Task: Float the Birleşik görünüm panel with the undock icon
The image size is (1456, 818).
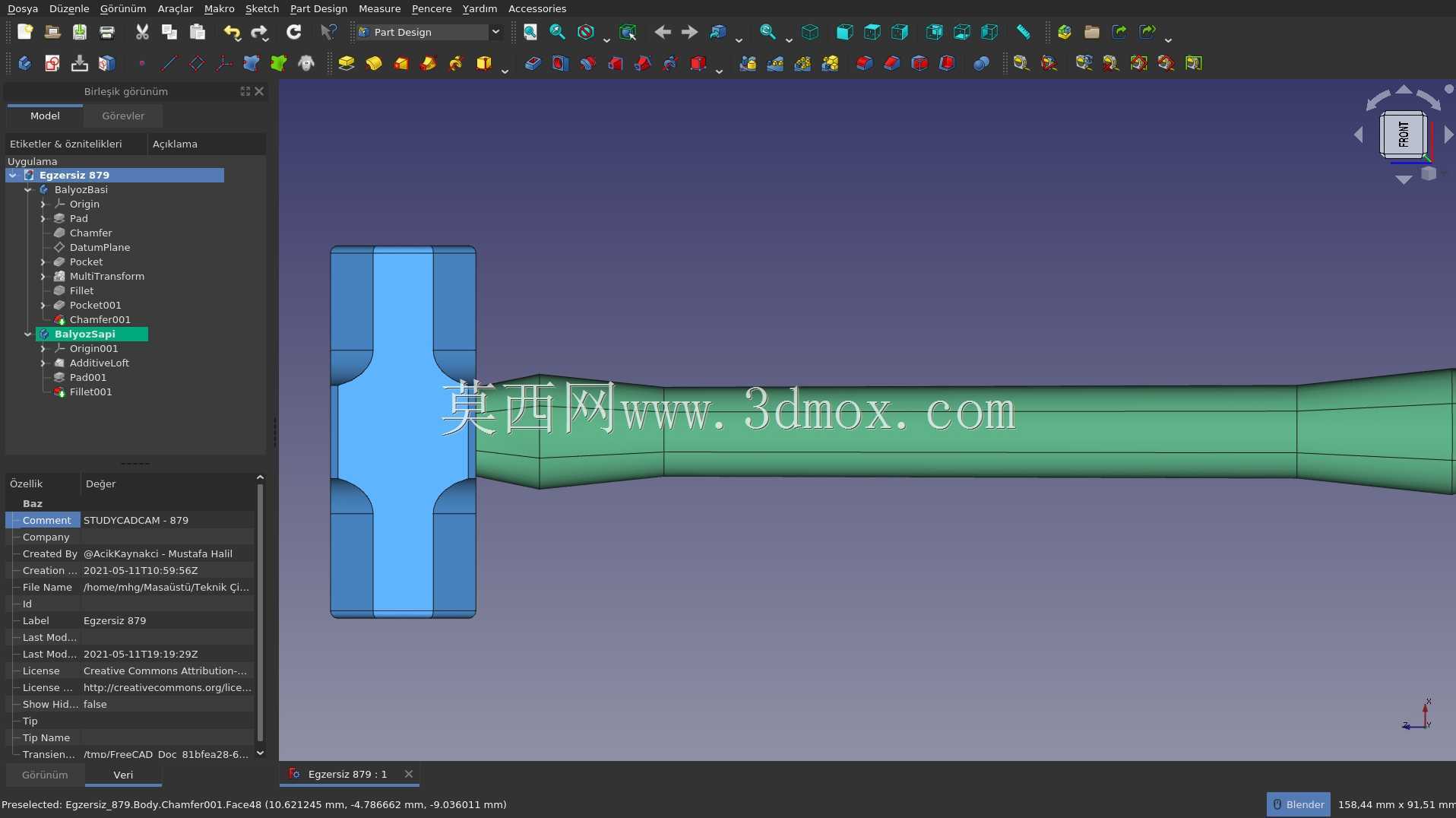Action: (245, 91)
